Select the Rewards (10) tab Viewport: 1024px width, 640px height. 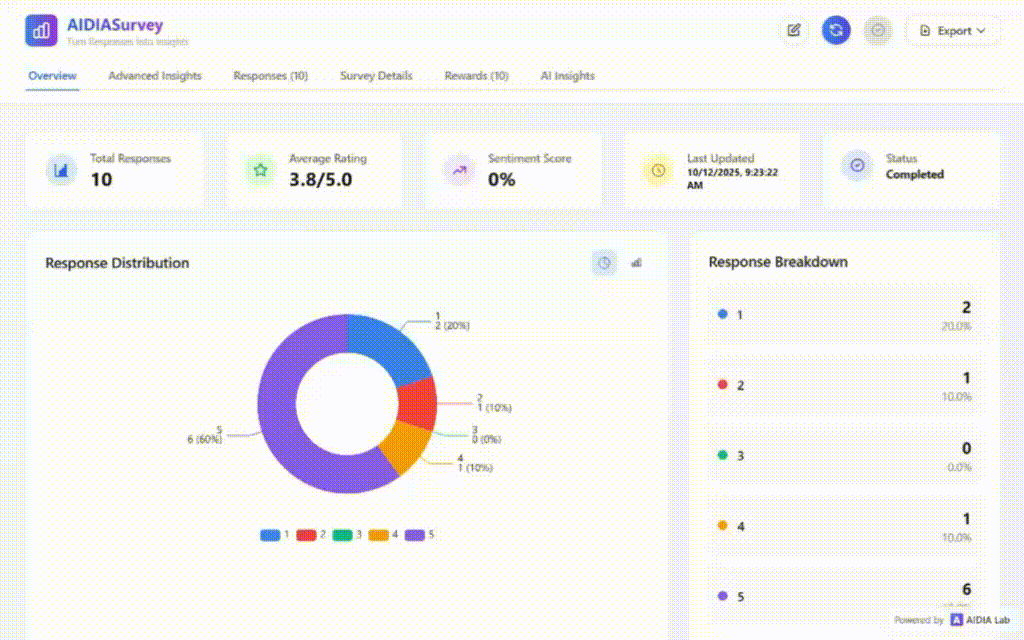point(476,76)
